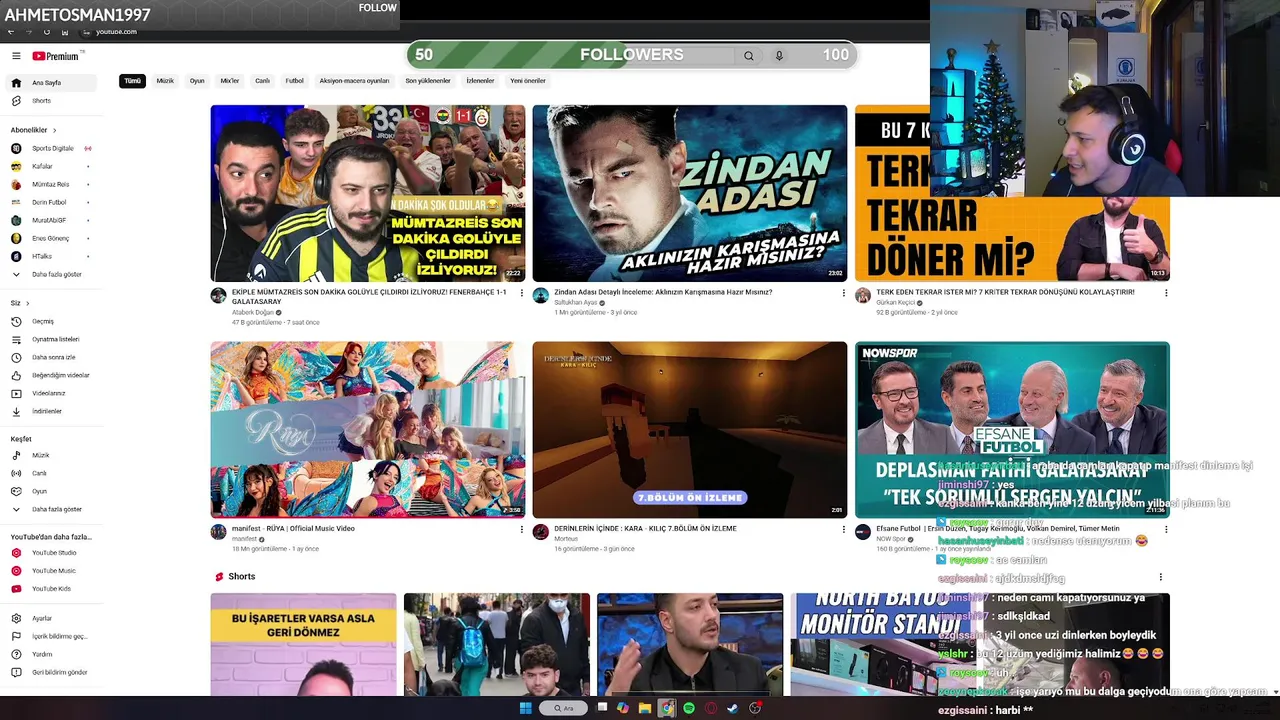
Task: Expand Daha fazla göster under Abonelikler
Action: pos(50,274)
